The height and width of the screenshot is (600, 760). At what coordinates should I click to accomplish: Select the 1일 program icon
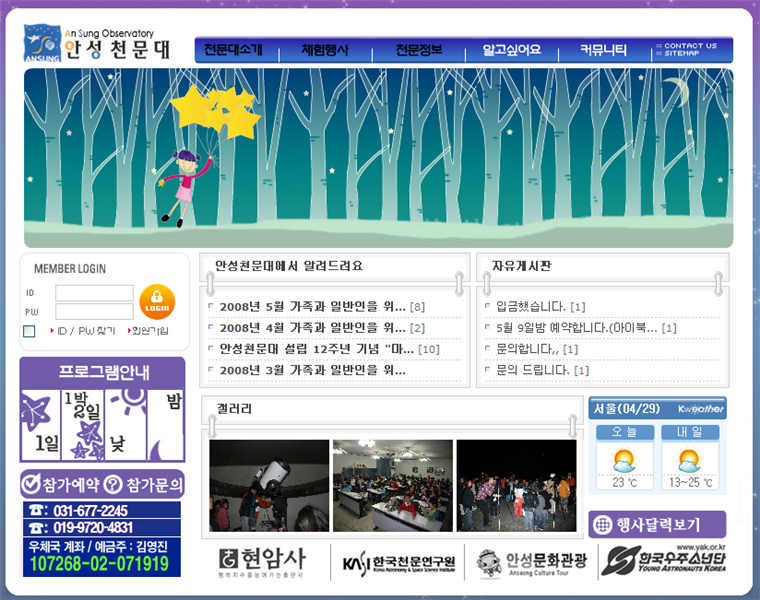40,425
